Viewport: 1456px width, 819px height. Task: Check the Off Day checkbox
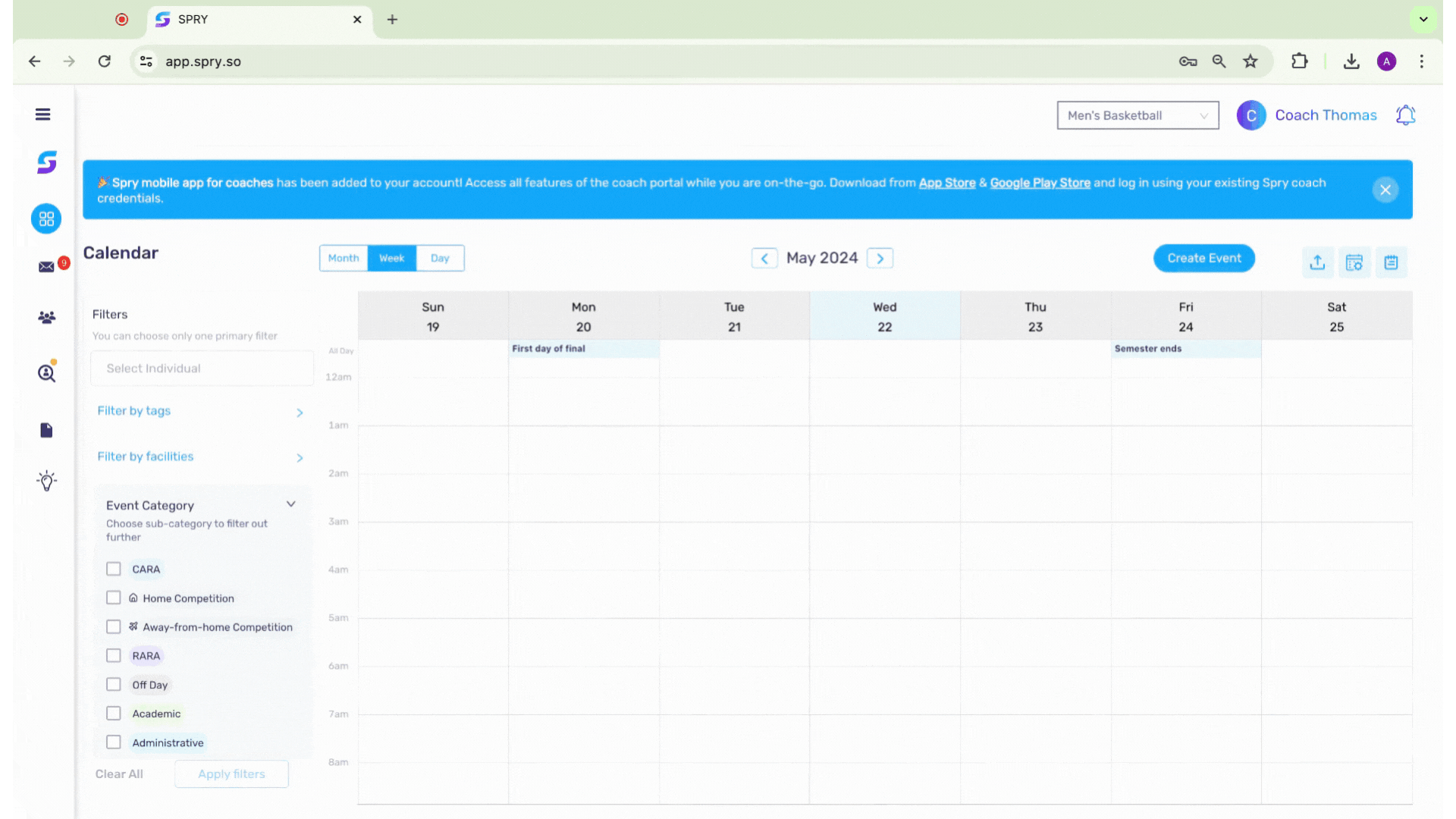tap(114, 684)
